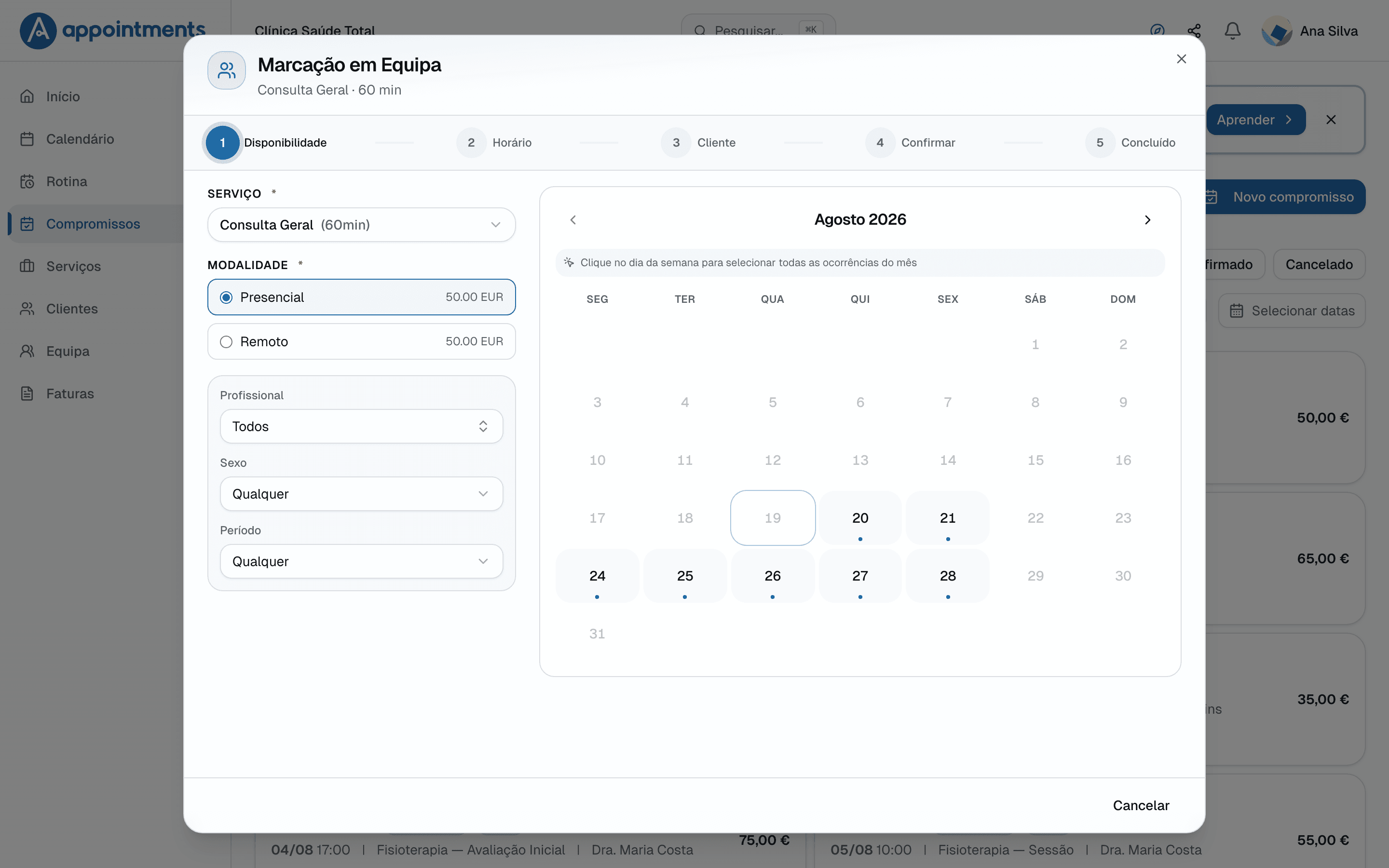Choose day 27 in the calendar

(x=860, y=576)
